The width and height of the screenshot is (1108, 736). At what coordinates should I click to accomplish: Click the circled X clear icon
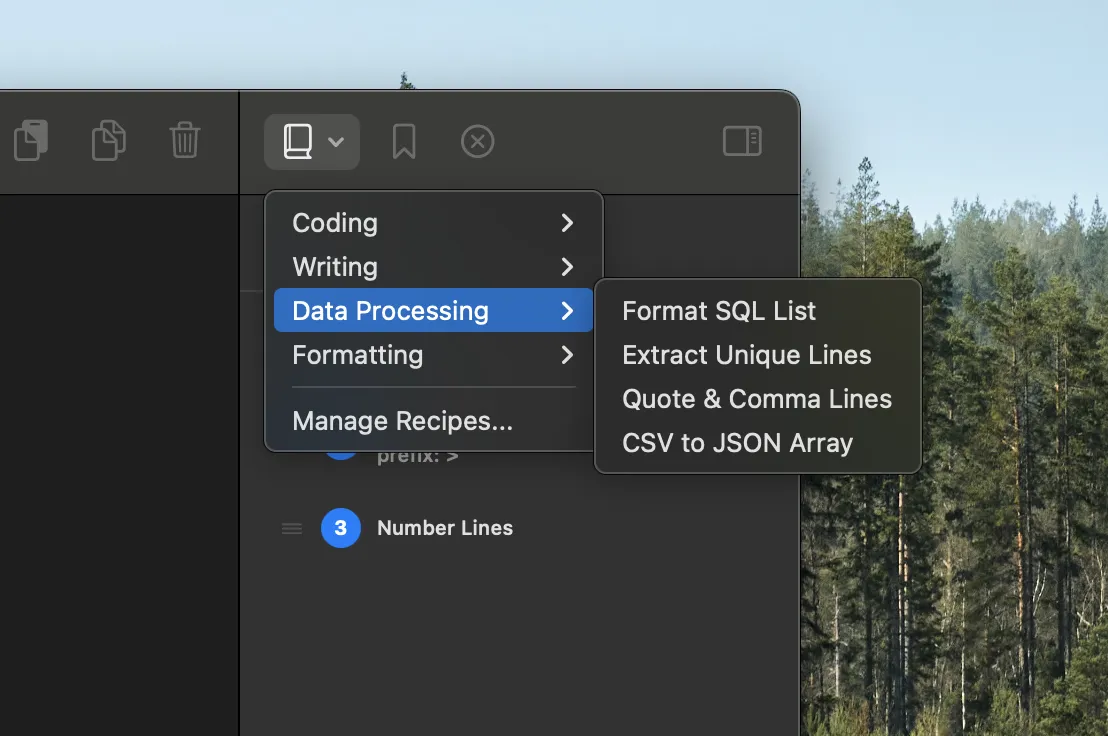tap(478, 142)
